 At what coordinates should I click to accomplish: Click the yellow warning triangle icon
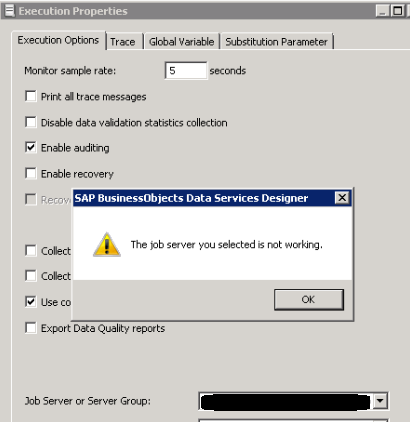pyautogui.click(x=107, y=245)
